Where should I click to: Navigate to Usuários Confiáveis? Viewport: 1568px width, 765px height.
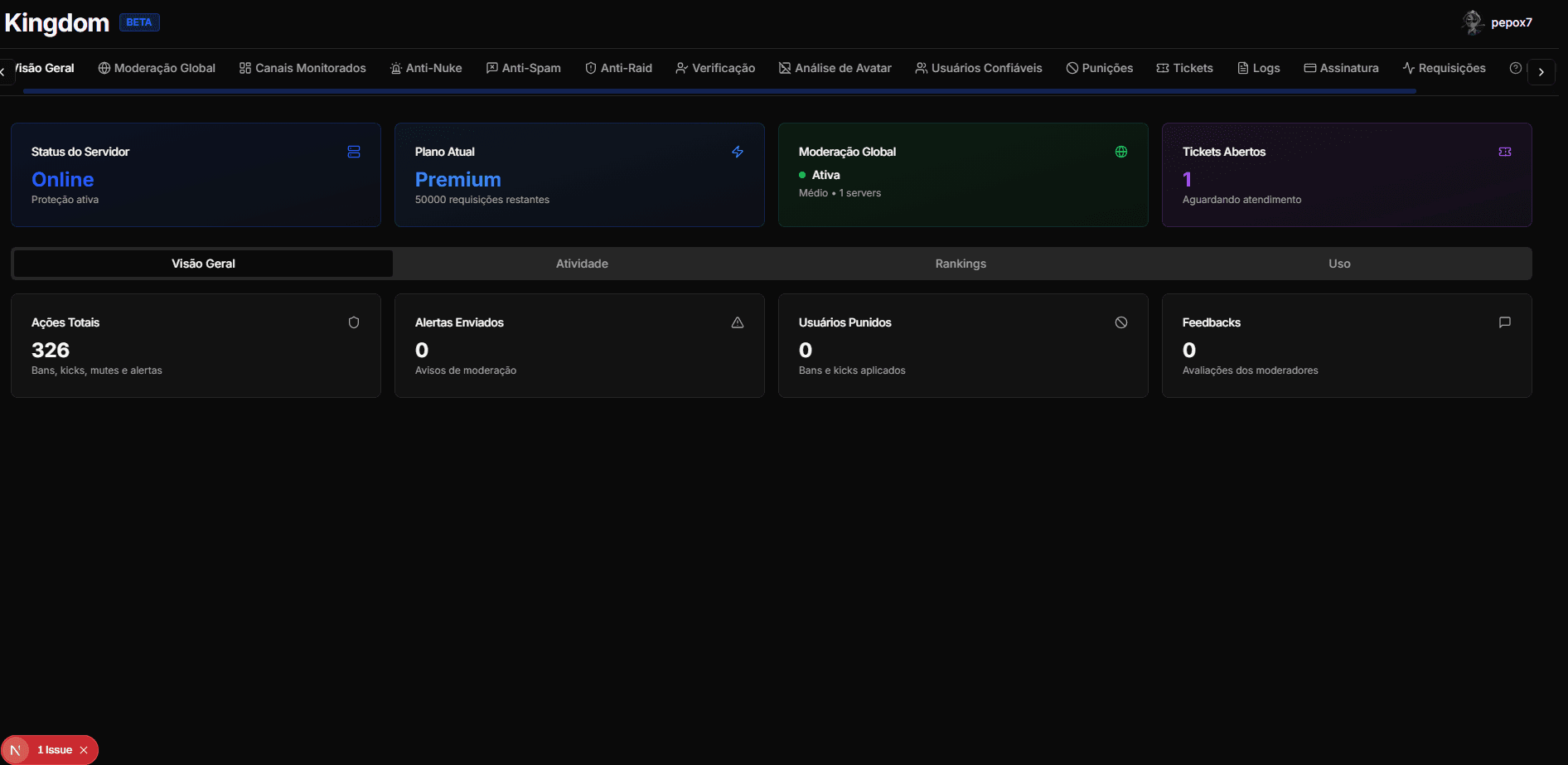978,68
